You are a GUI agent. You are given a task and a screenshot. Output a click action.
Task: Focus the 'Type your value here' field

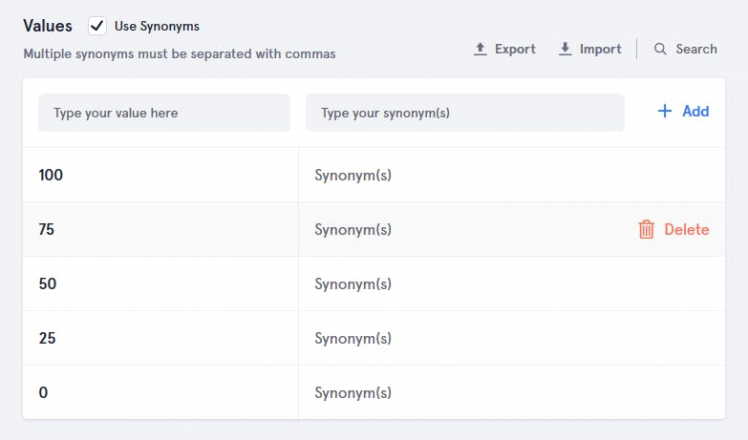(x=164, y=113)
